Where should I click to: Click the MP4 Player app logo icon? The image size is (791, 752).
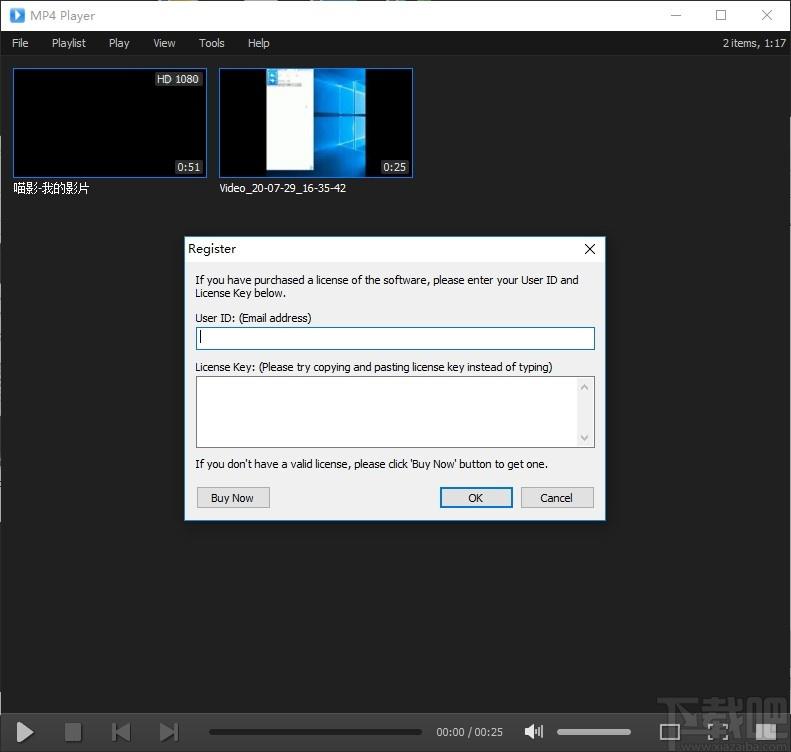pos(17,16)
